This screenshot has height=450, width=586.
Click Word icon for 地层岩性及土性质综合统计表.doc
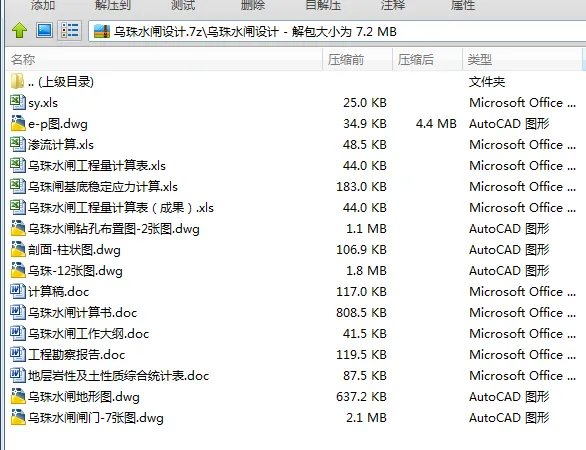coord(18,375)
